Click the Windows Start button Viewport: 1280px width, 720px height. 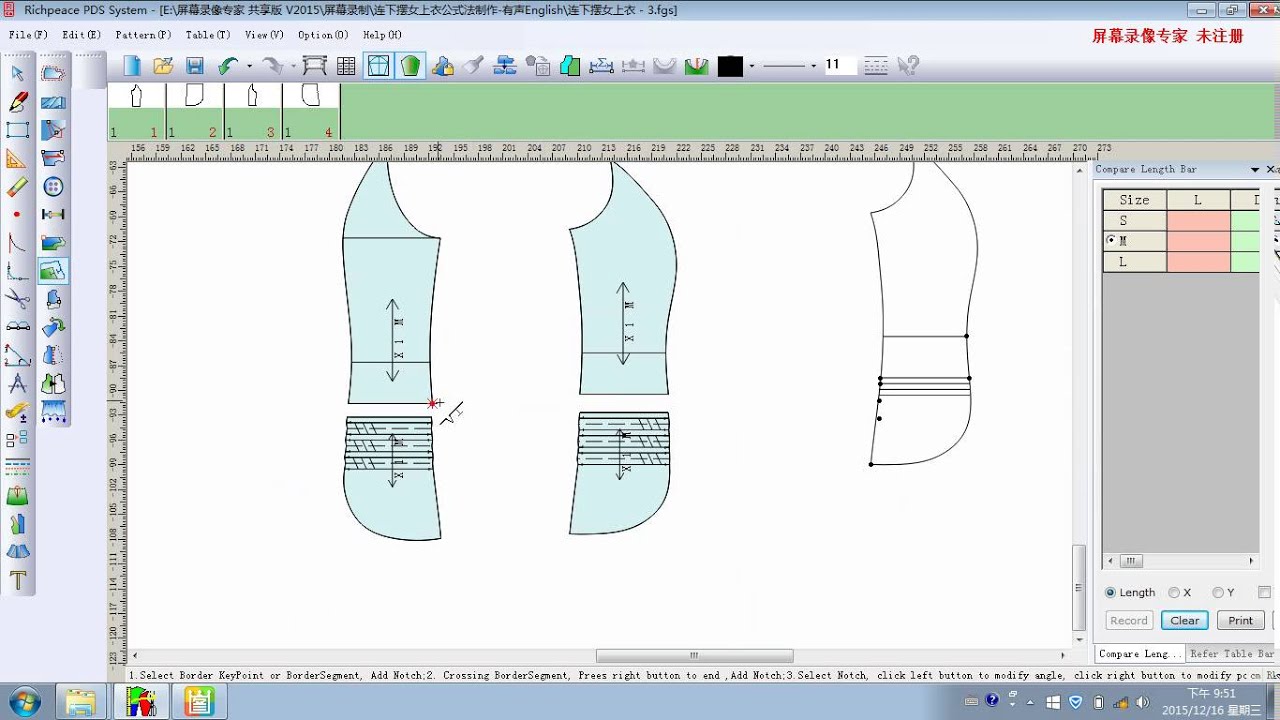[x=23, y=701]
